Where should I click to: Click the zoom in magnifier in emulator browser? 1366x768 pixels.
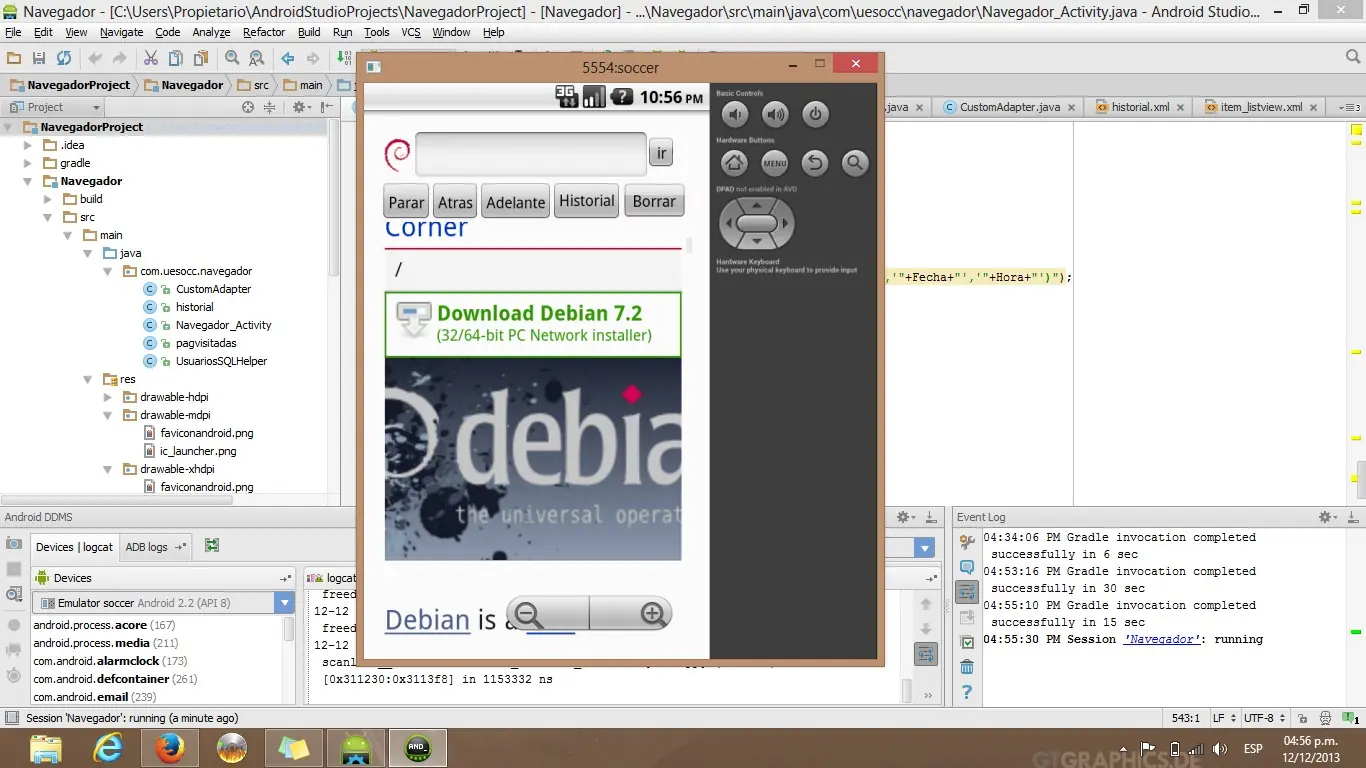tap(653, 614)
